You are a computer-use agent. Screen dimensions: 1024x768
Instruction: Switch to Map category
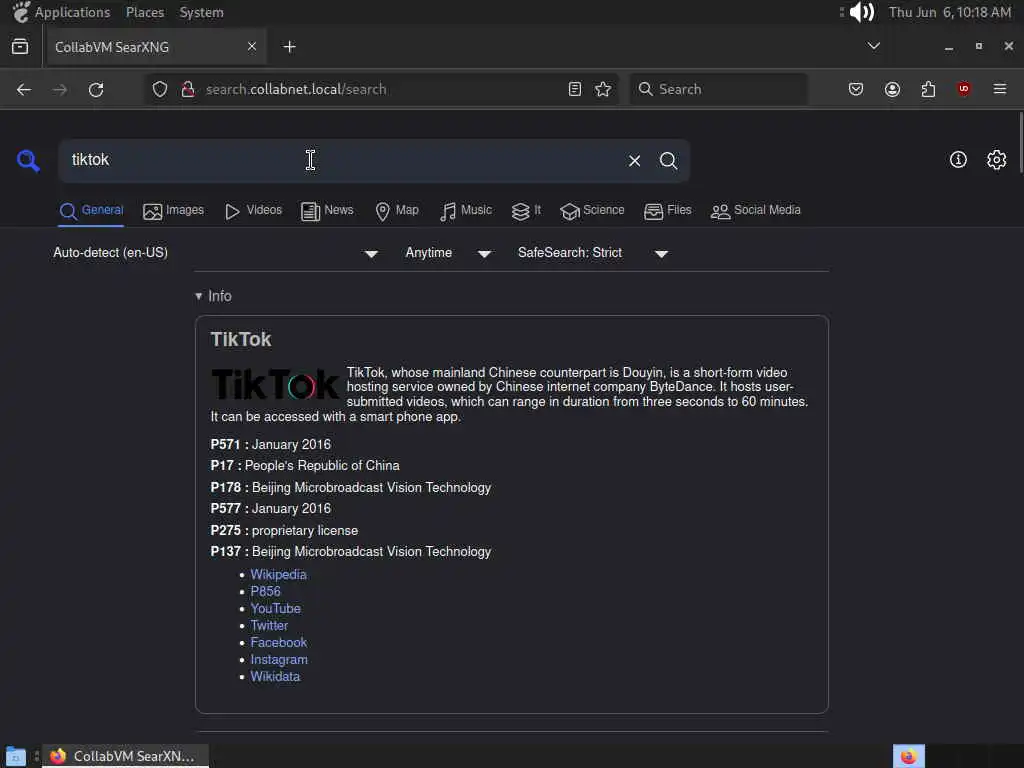click(x=397, y=210)
